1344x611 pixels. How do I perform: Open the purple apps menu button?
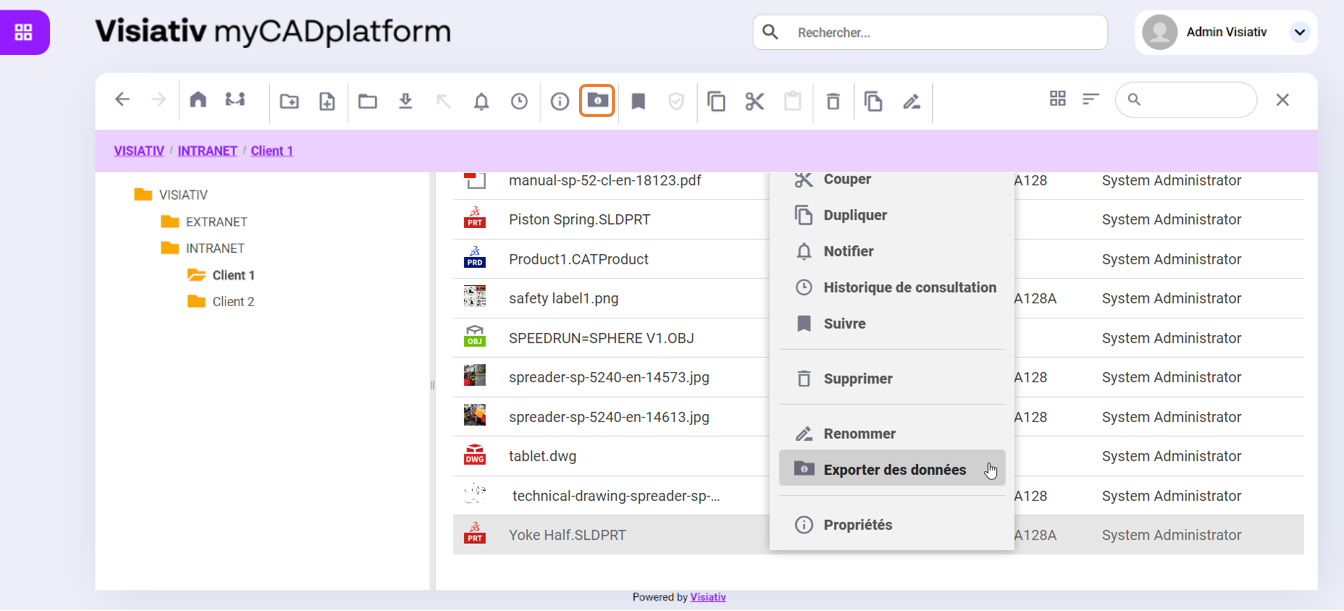tap(24, 32)
